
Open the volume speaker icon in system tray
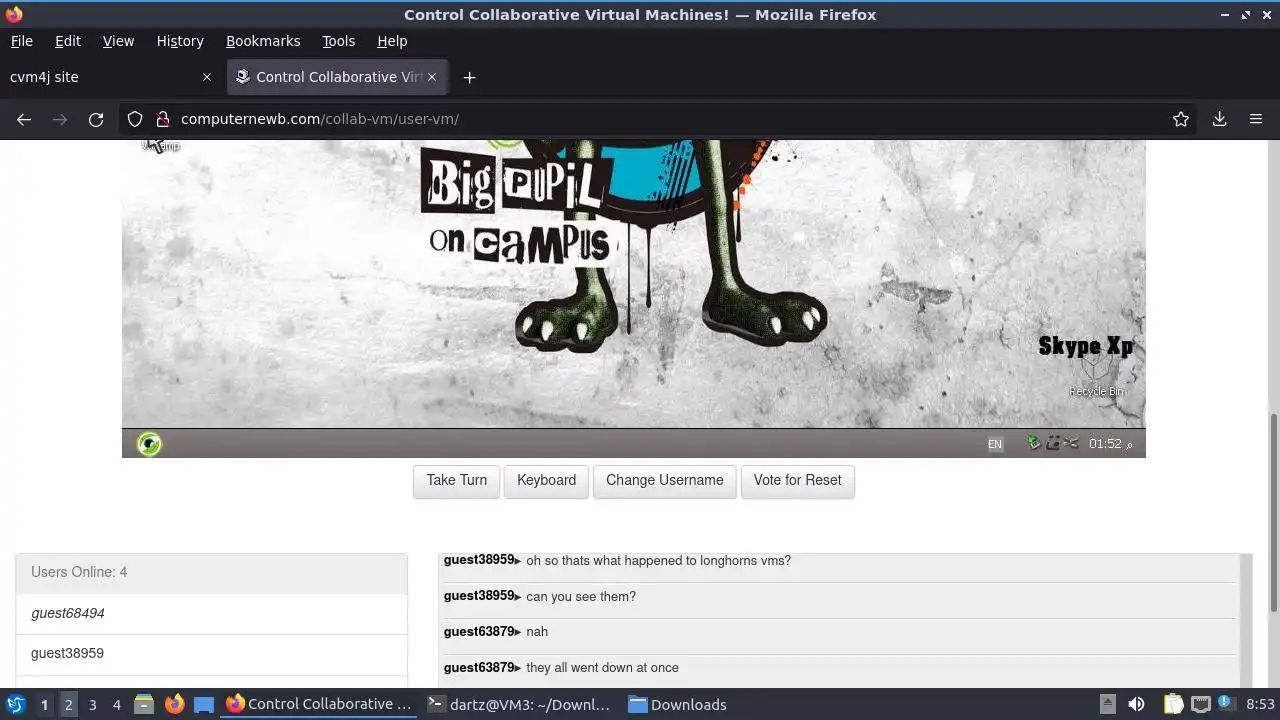click(x=1136, y=704)
